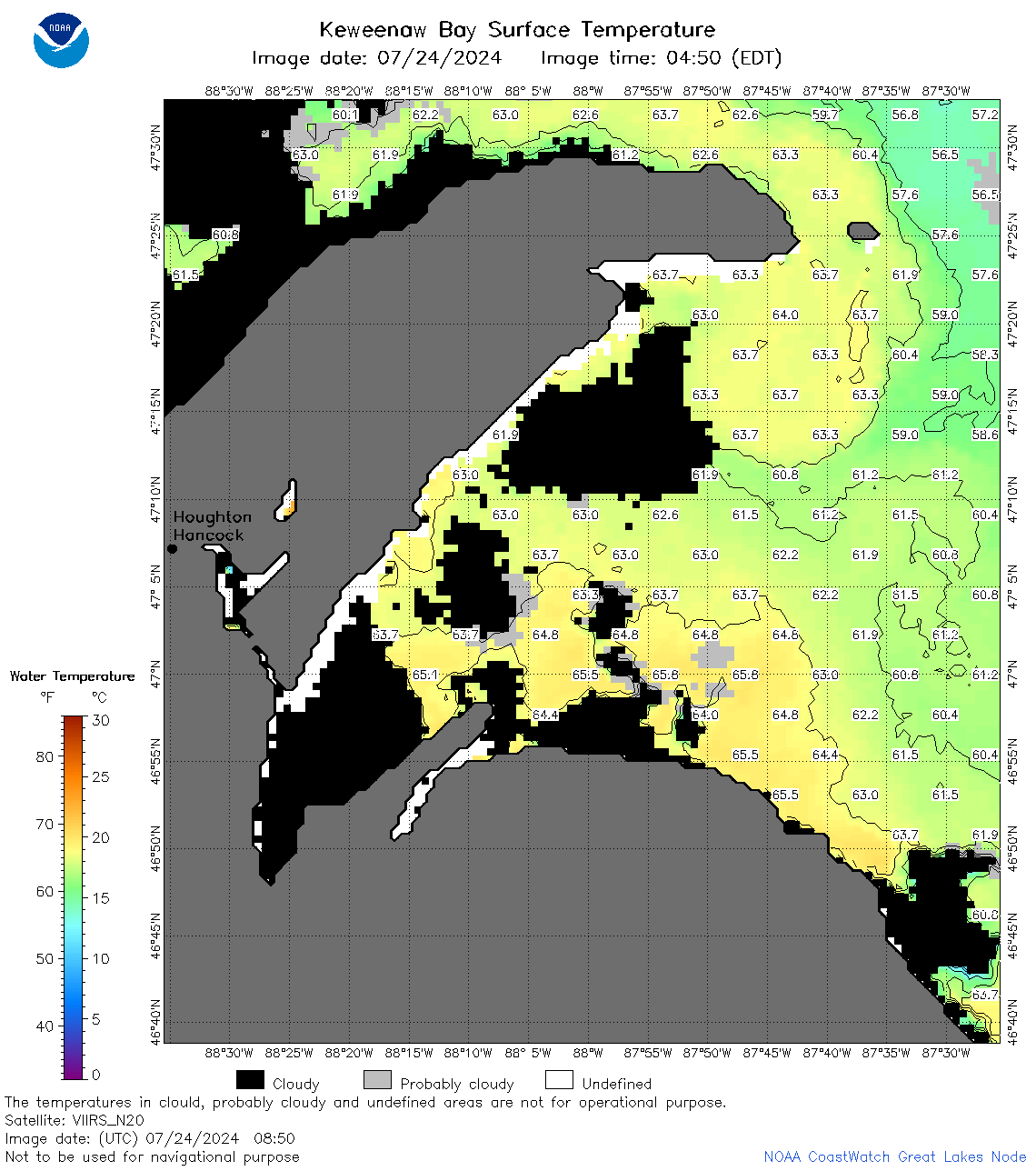Click the Hancock label on the map
Image resolution: width=1036 pixels, height=1171 pixels.
point(208,535)
